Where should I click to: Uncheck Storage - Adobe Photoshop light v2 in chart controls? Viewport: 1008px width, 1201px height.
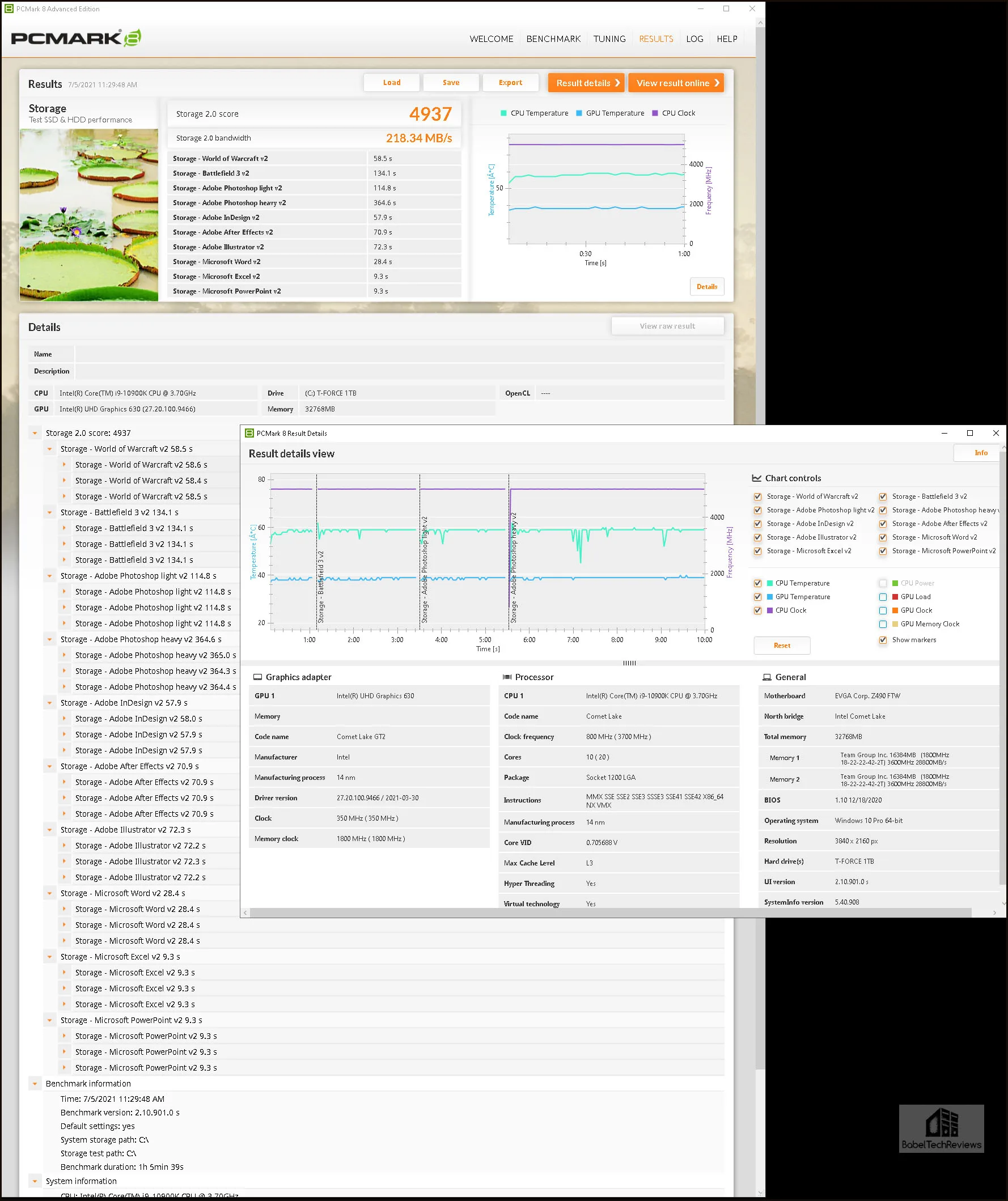coord(757,510)
